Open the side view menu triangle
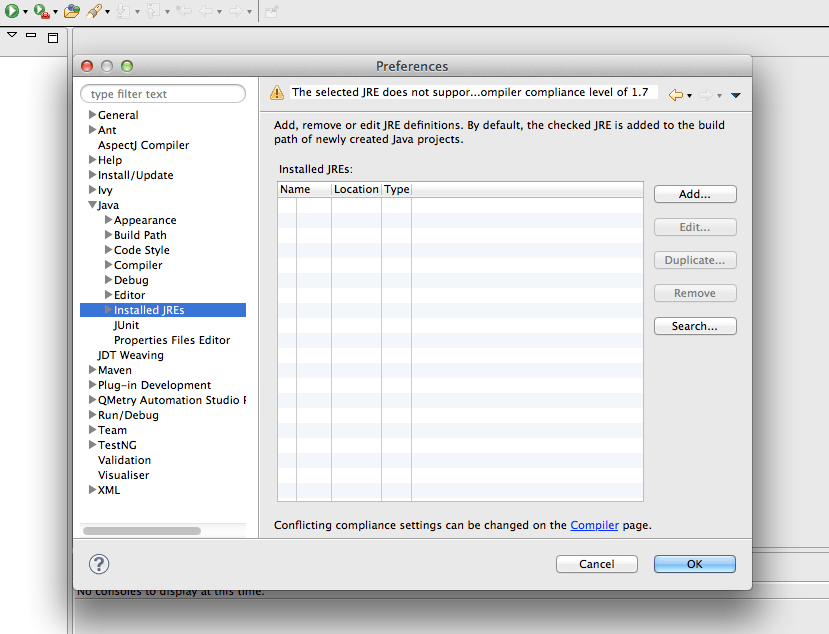This screenshot has height=634, width=829. coord(12,35)
